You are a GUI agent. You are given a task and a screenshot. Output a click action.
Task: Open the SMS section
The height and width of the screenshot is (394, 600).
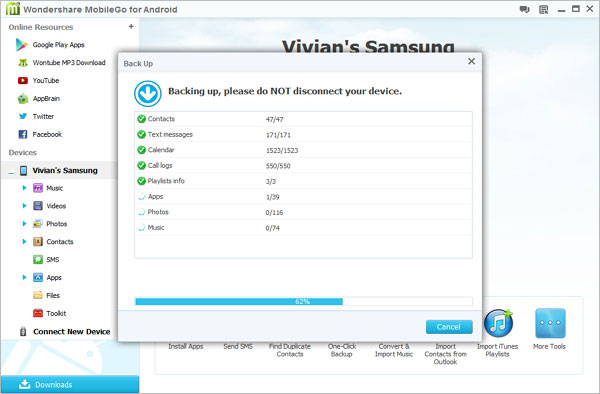[46, 260]
